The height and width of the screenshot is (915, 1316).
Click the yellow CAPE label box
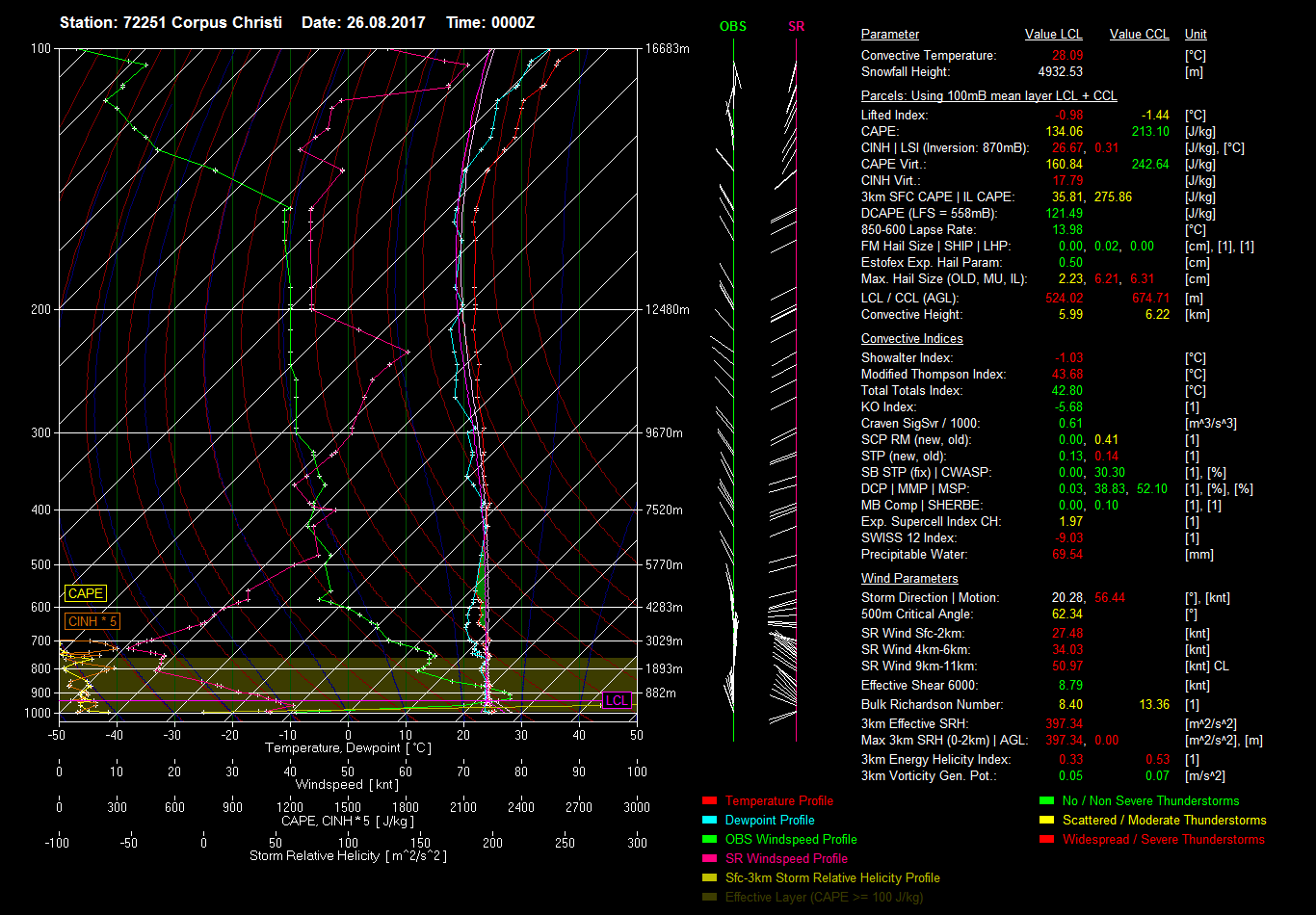(85, 594)
